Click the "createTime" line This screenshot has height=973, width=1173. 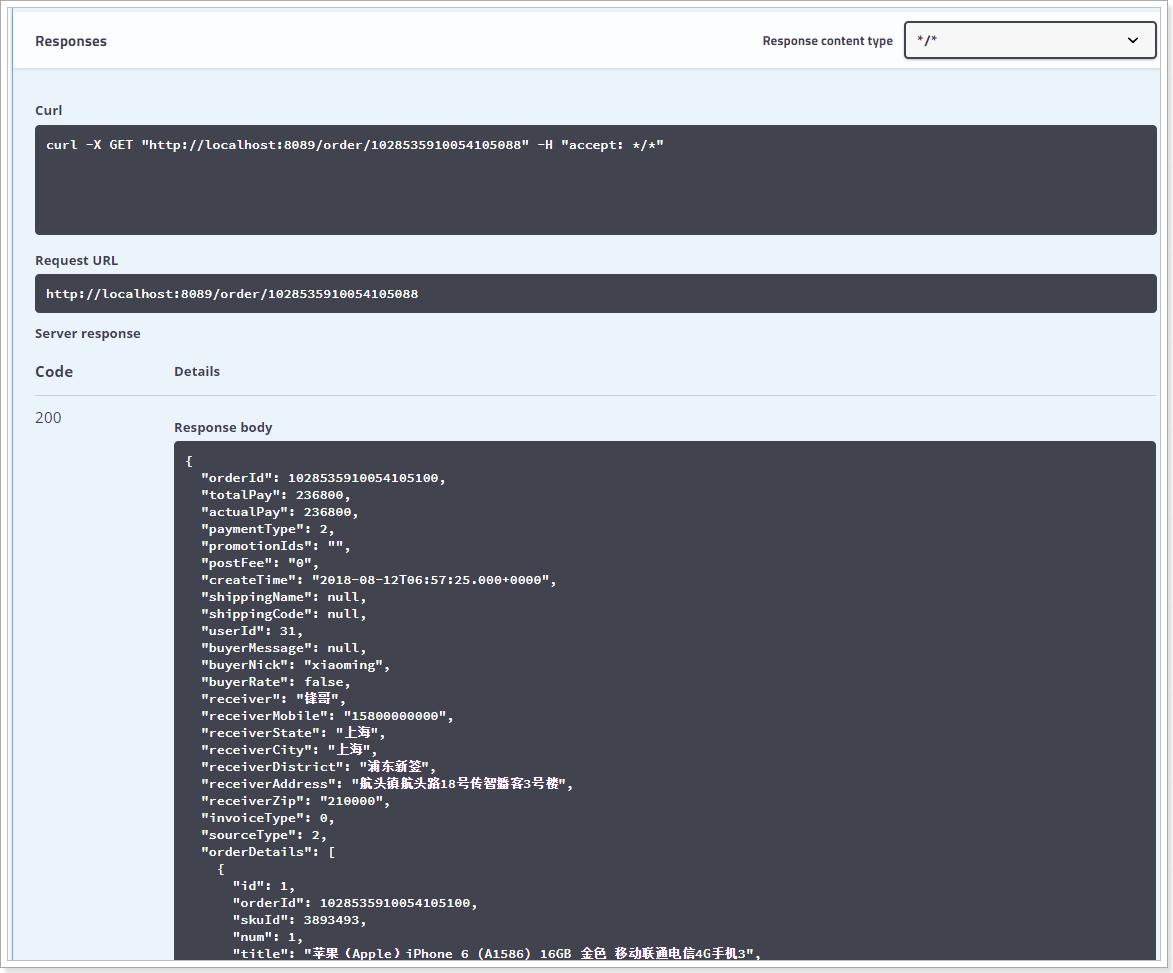[x=379, y=580]
